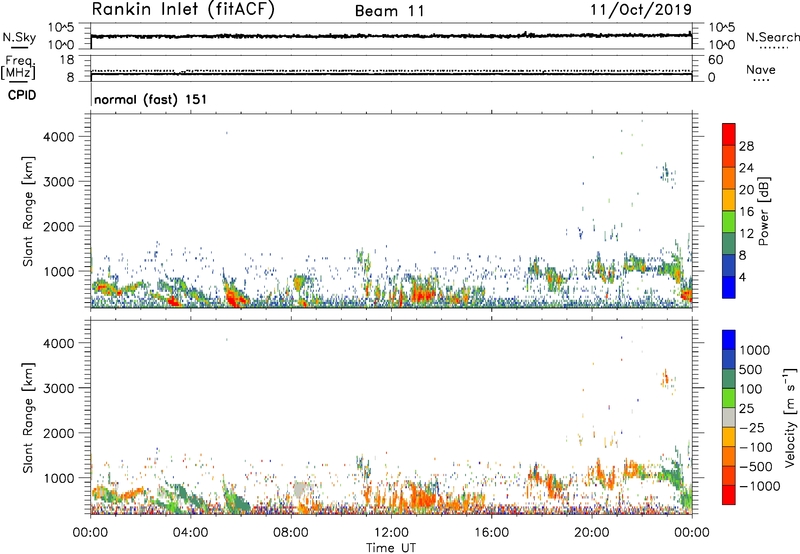Viewport: 800px width, 554px height.
Task: Click the 4000 tick on power panel axis
Action: [x=59, y=137]
